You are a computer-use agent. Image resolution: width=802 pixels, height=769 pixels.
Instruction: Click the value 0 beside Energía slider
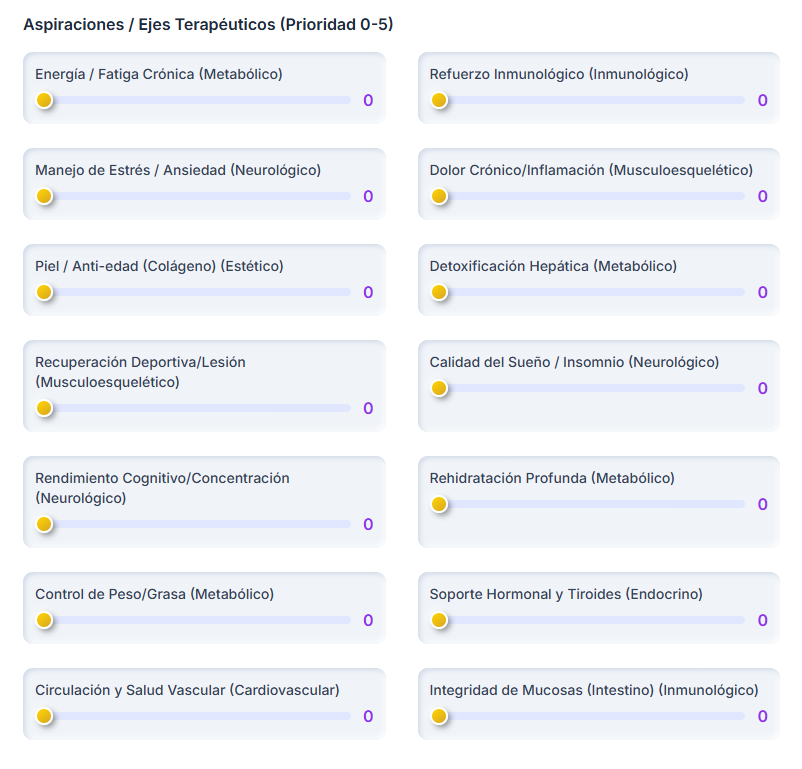click(x=367, y=101)
